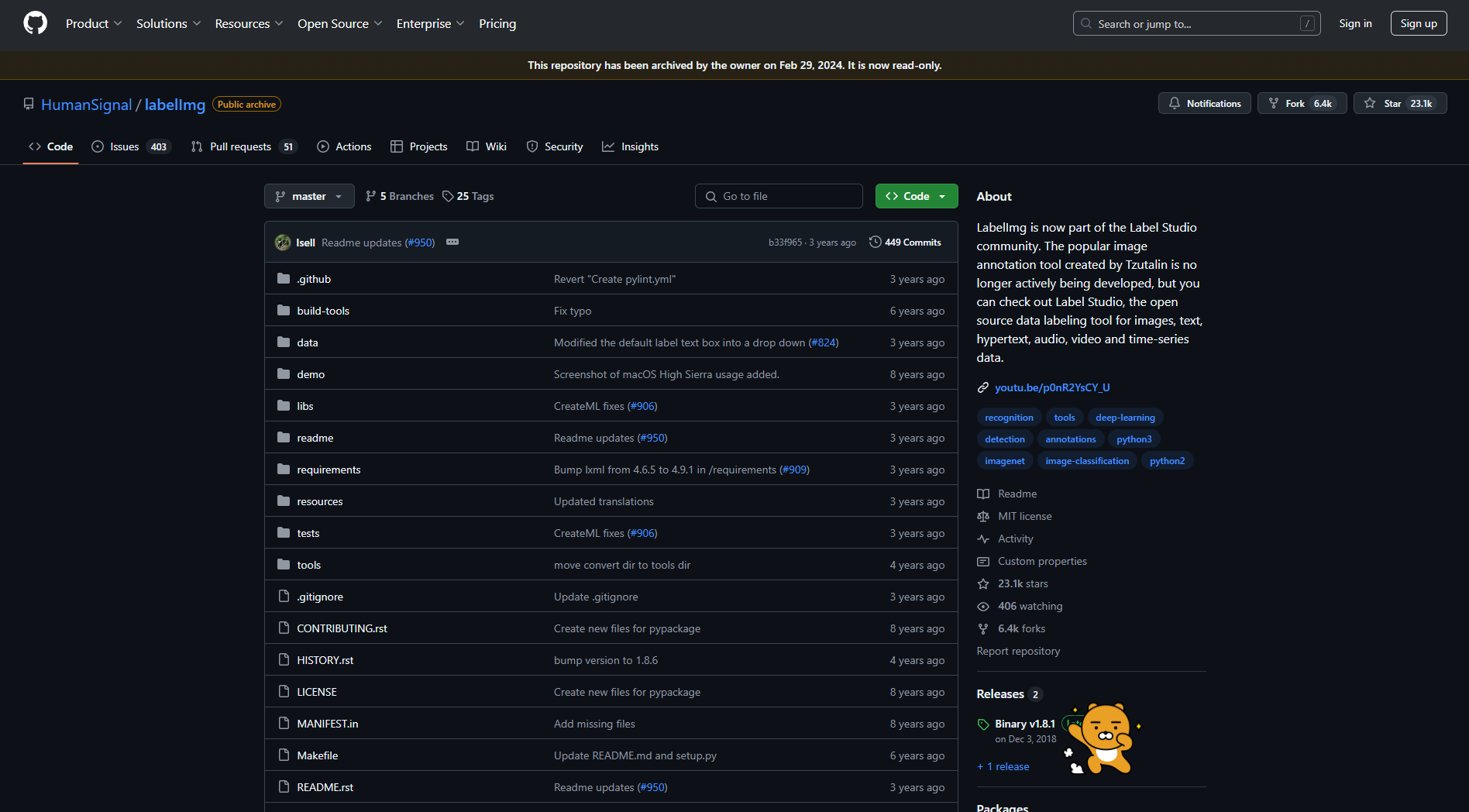This screenshot has width=1469, height=812.
Task: Expand the Open Source menu
Action: (x=339, y=23)
